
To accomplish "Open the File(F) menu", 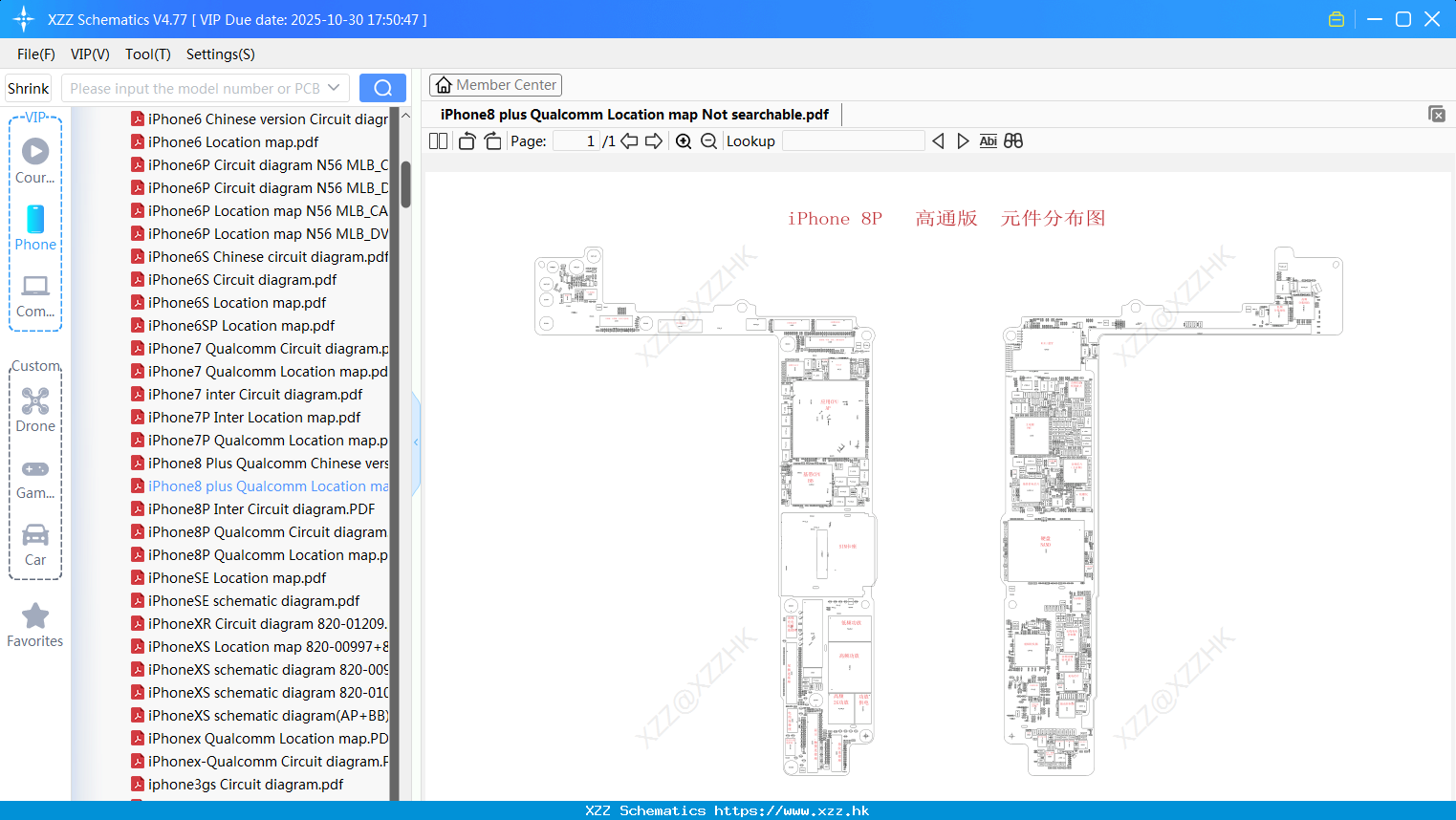I will click(36, 54).
